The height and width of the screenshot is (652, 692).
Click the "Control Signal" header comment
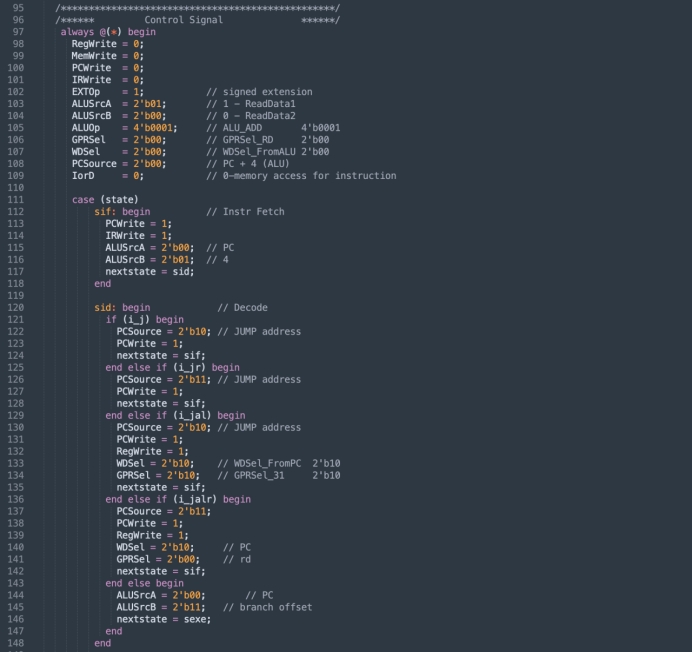[183, 20]
